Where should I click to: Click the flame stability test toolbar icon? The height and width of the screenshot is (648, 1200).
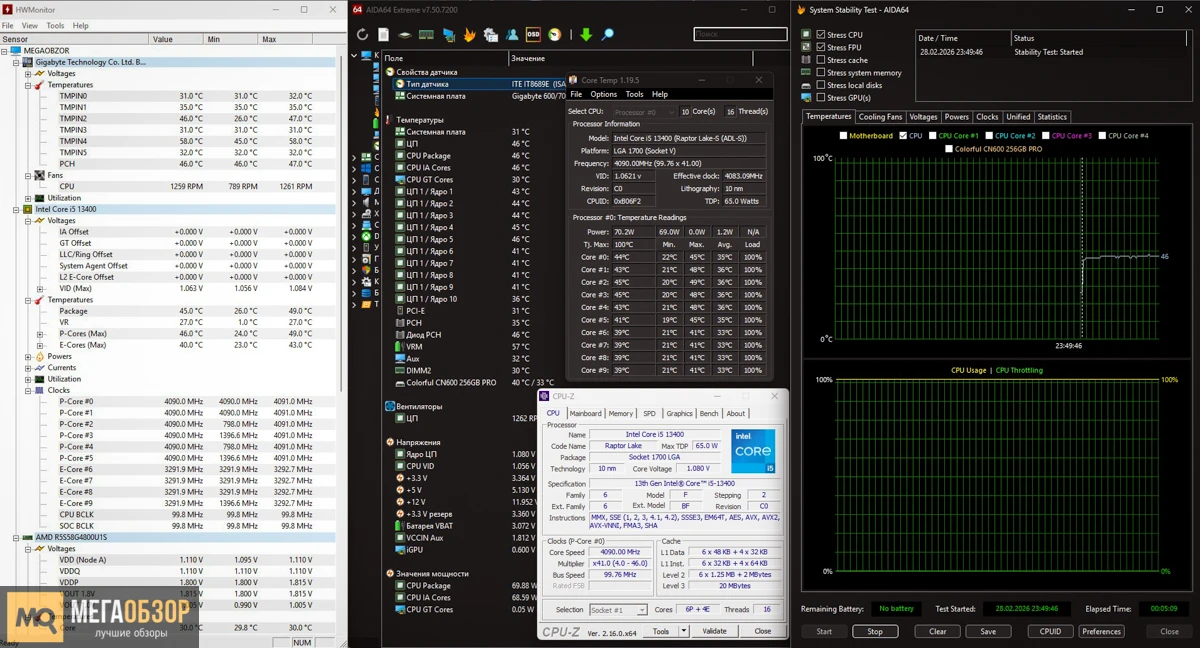[x=469, y=35]
